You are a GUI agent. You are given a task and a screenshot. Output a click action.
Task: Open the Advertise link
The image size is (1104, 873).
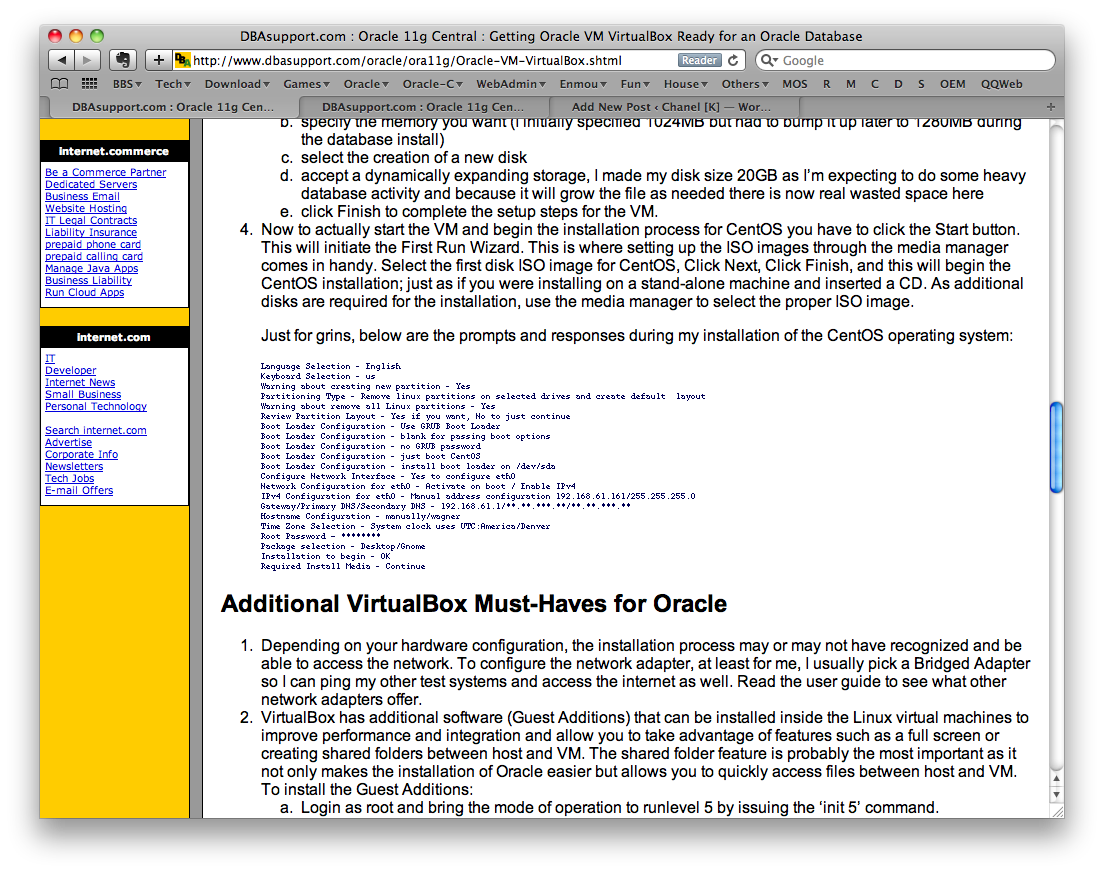coord(68,442)
